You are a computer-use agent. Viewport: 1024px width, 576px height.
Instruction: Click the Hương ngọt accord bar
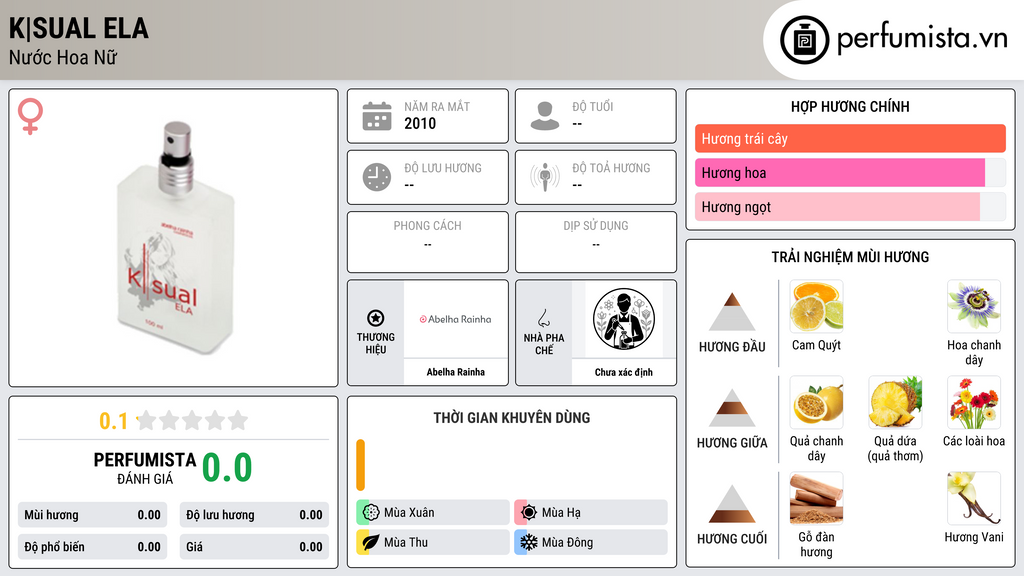pyautogui.click(x=850, y=206)
